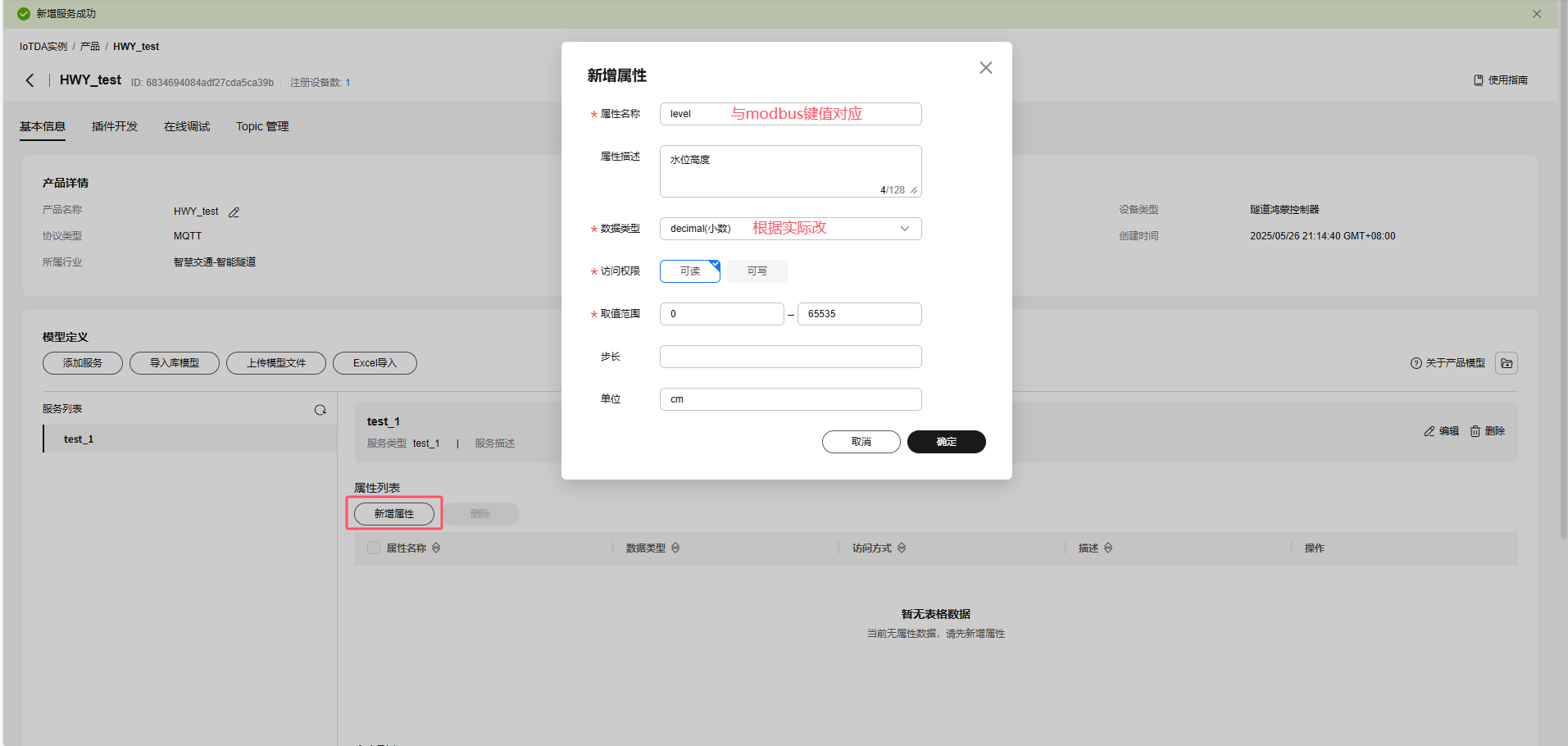Click 取消 to cancel the dialog
1568x746 pixels.
(861, 442)
